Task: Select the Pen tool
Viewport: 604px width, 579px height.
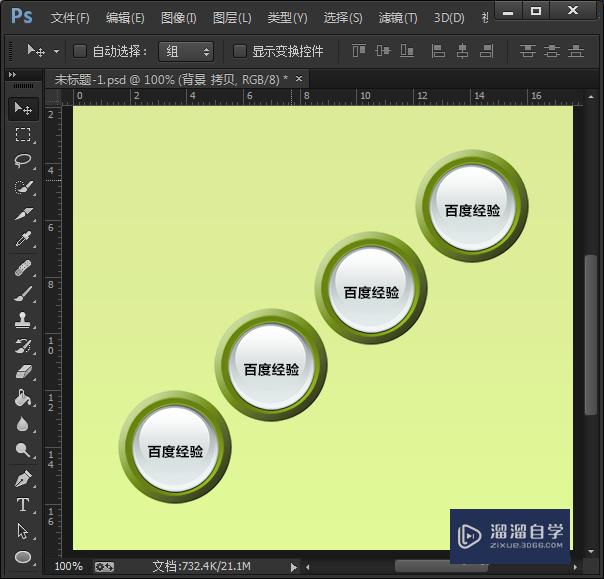Action: click(23, 479)
